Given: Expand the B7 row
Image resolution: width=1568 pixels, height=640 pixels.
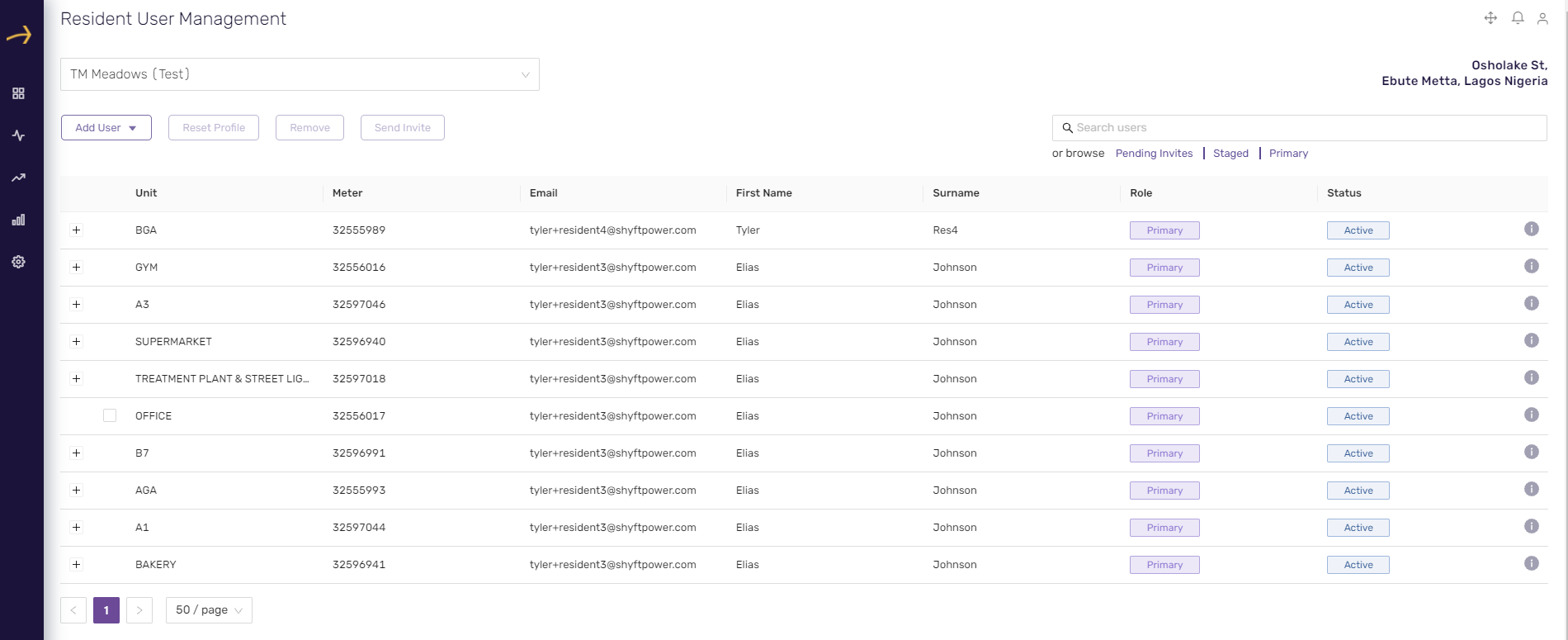Looking at the screenshot, I should pyautogui.click(x=76, y=453).
